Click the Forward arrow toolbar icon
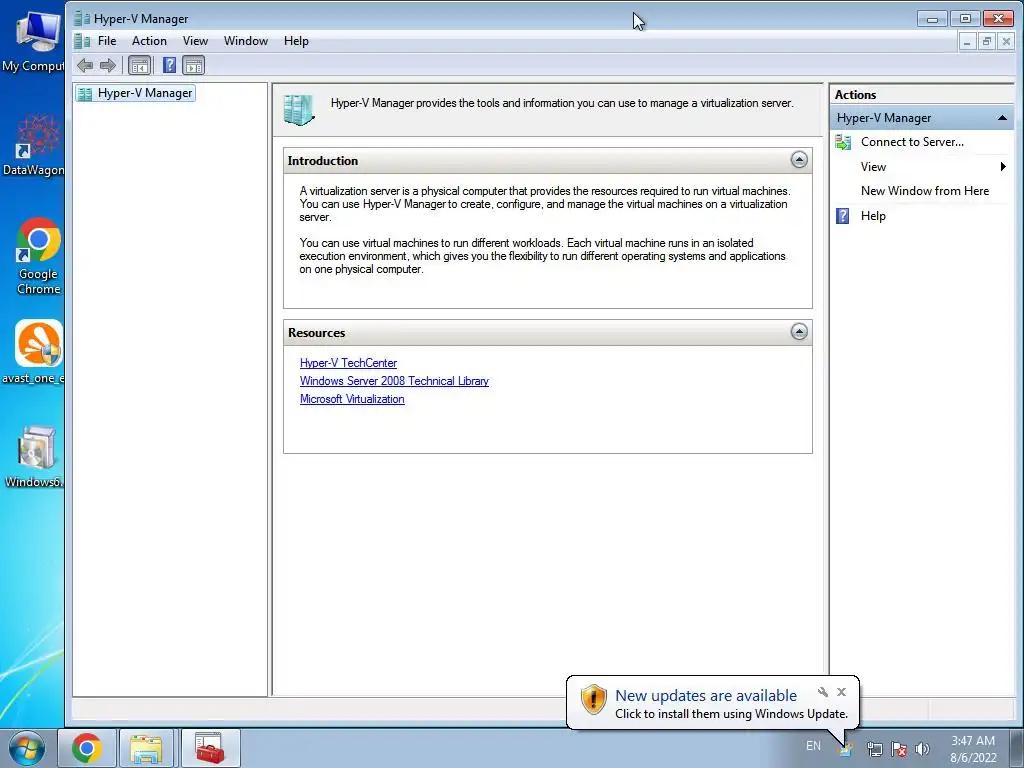The height and width of the screenshot is (768, 1024). tap(108, 65)
